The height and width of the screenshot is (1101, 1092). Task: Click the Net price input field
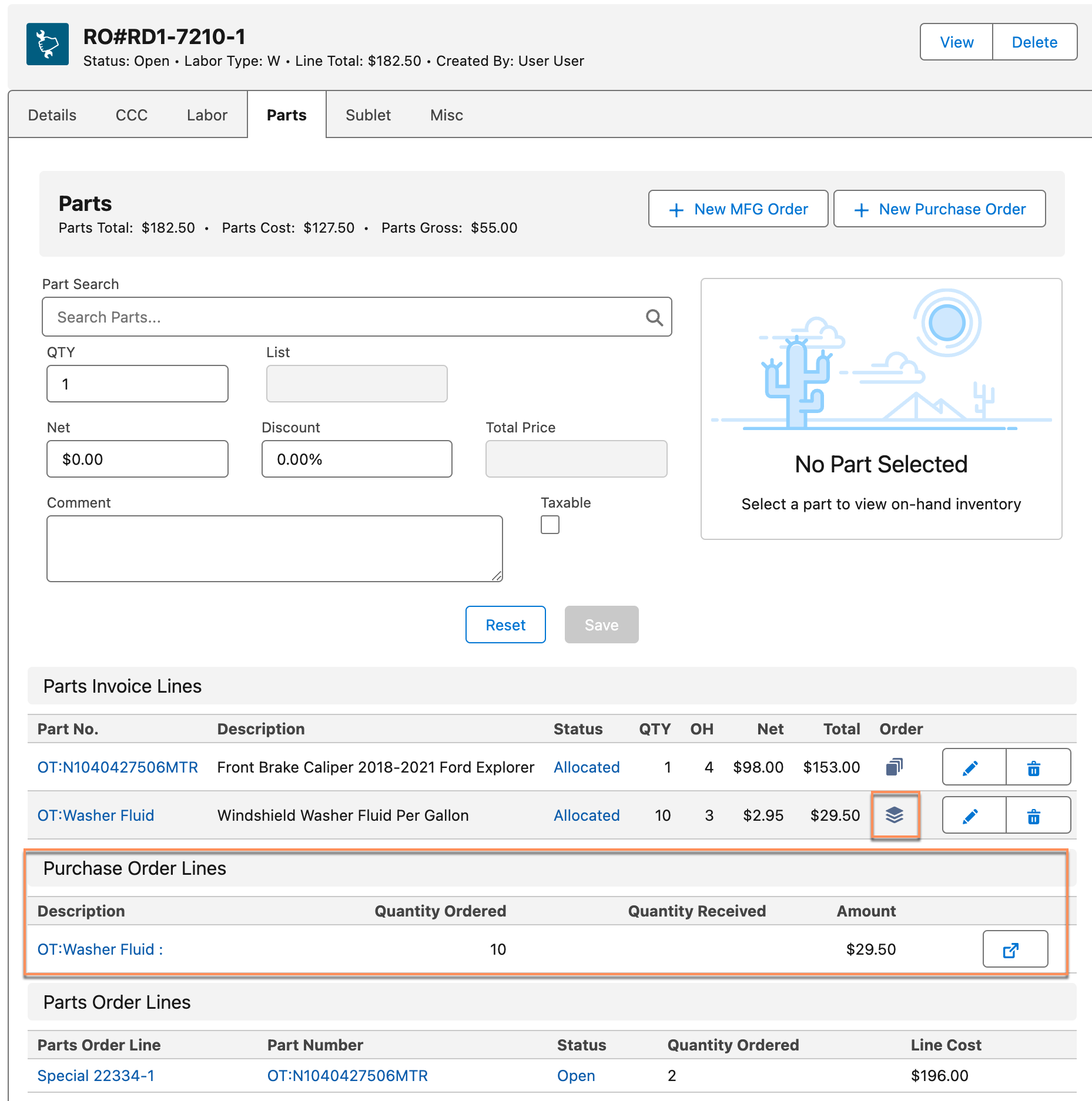point(138,459)
